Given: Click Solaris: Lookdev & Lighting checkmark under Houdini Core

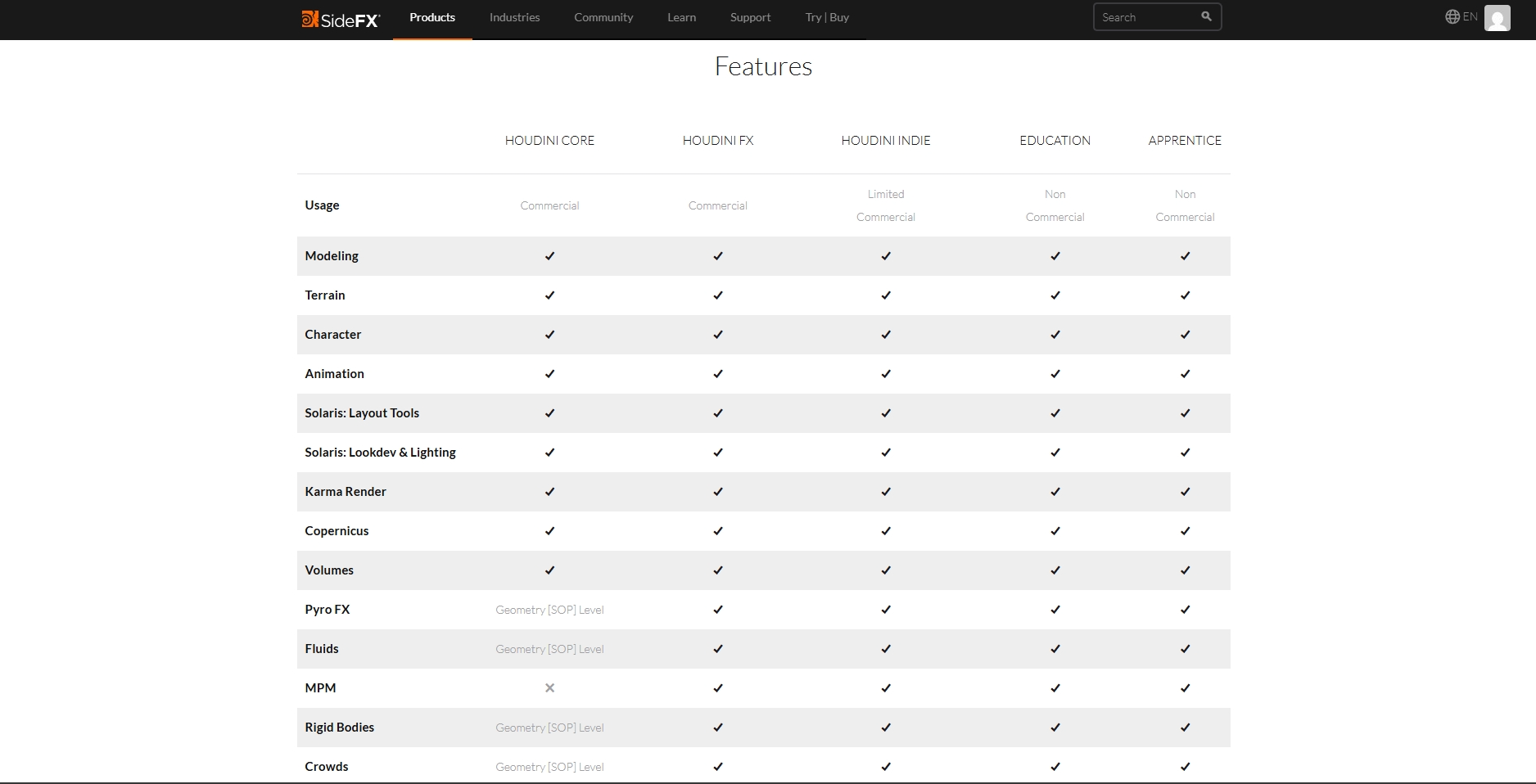Looking at the screenshot, I should [x=549, y=453].
